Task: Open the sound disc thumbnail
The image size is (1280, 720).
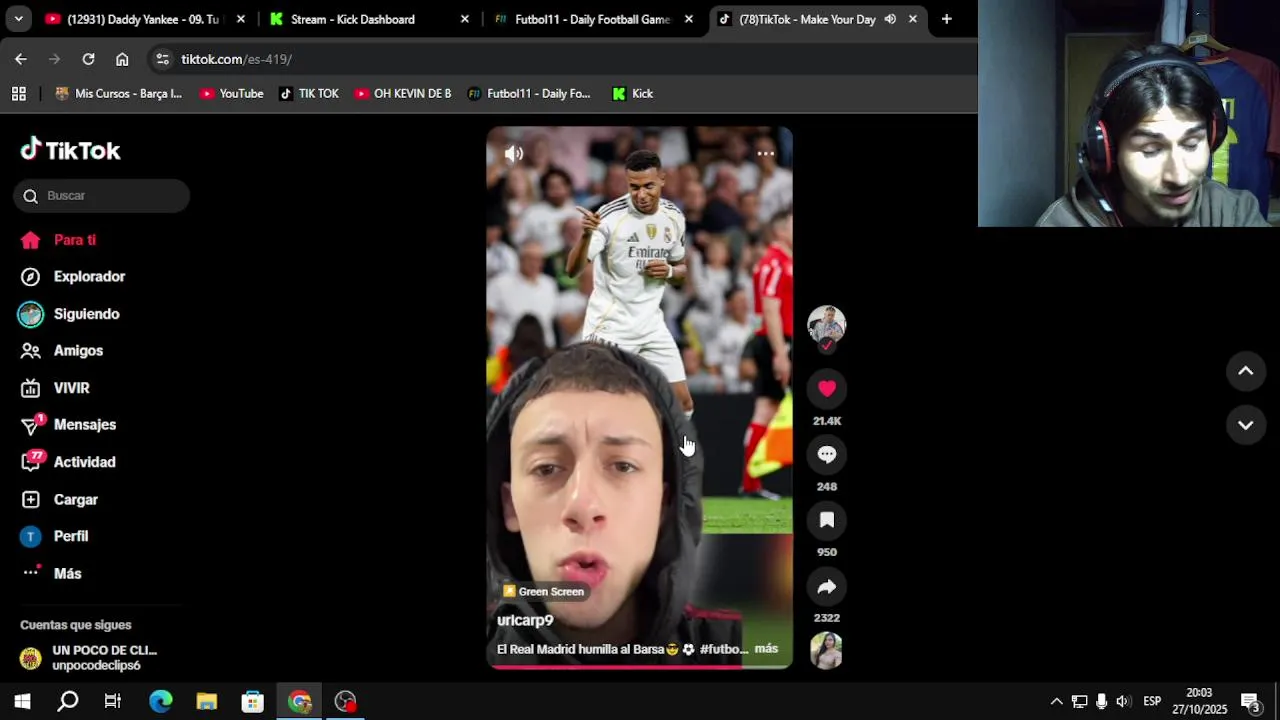Action: (827, 651)
